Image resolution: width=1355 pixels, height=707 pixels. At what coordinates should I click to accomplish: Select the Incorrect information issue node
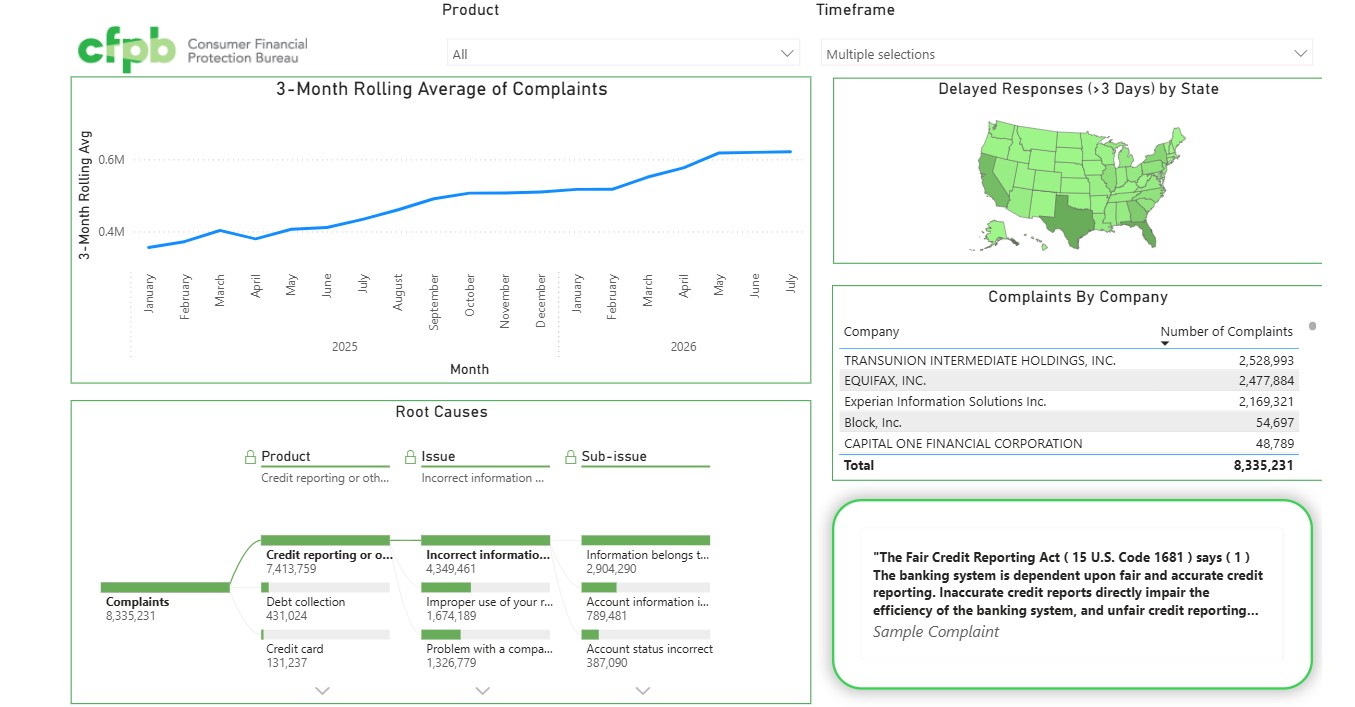click(485, 540)
